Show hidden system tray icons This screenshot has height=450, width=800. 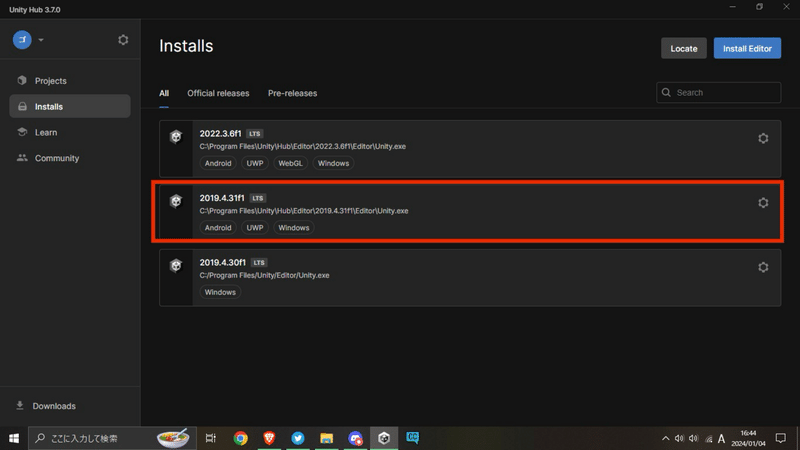[665, 438]
